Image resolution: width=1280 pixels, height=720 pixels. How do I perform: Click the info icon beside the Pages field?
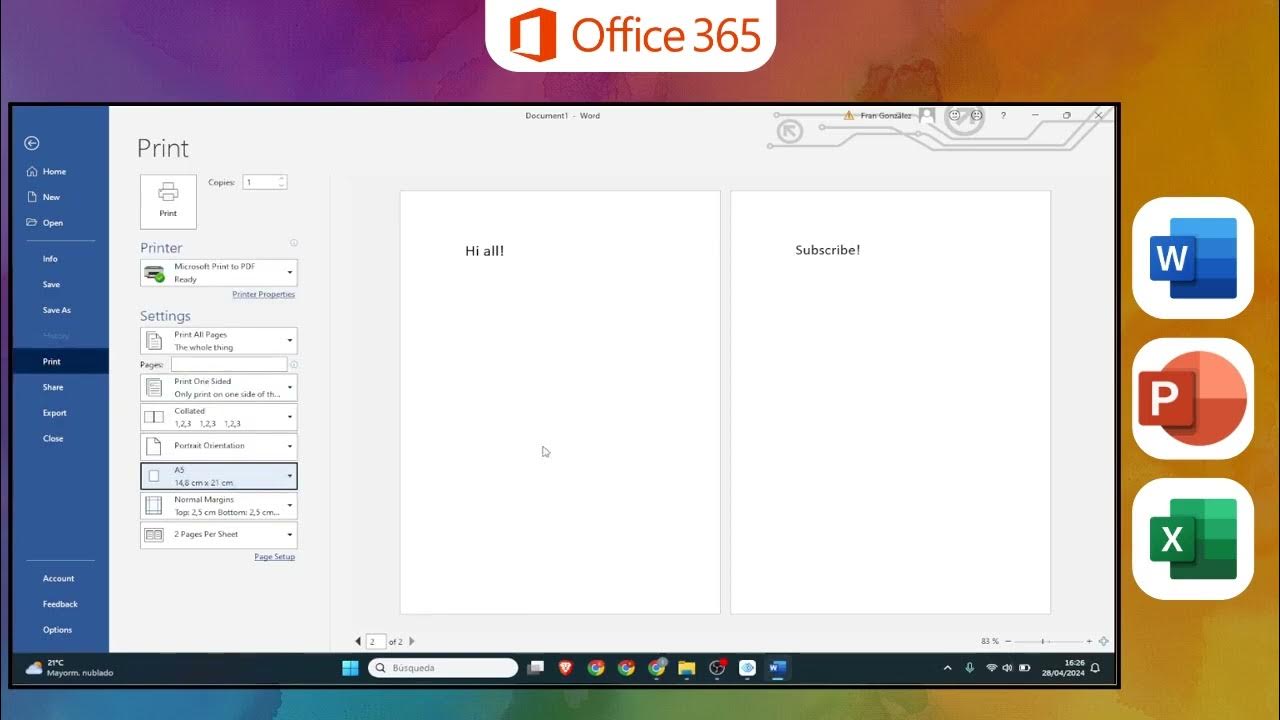click(x=294, y=365)
